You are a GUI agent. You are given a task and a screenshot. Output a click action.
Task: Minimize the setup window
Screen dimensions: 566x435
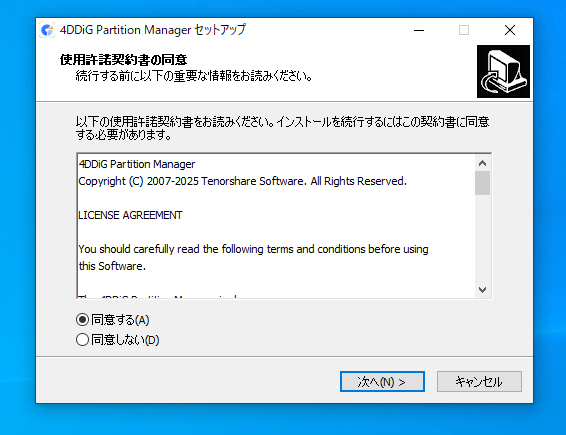click(x=419, y=30)
